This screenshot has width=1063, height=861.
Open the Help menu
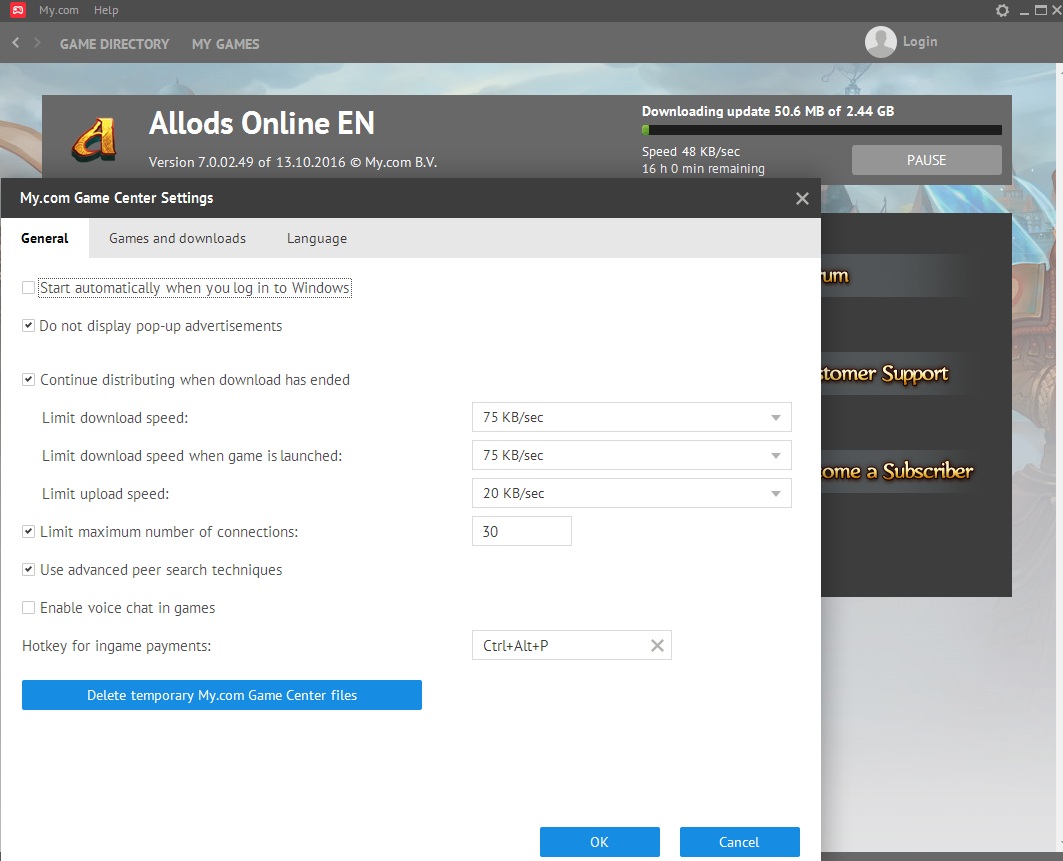[x=106, y=10]
